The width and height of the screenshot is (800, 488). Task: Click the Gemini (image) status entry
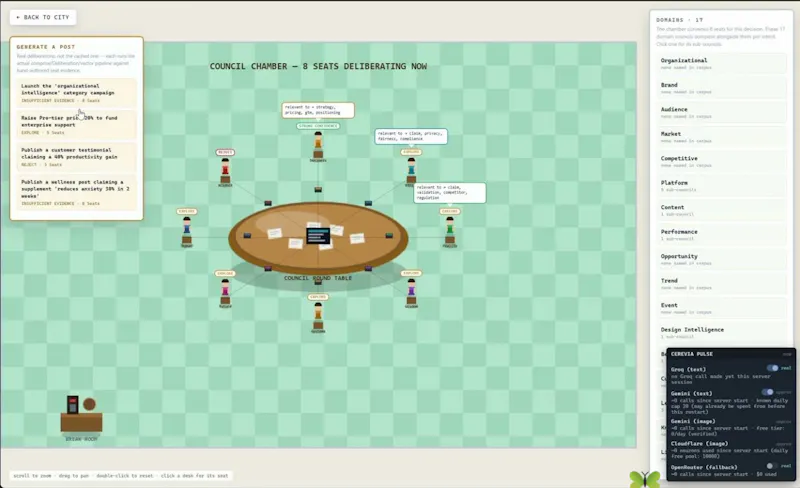pos(730,427)
